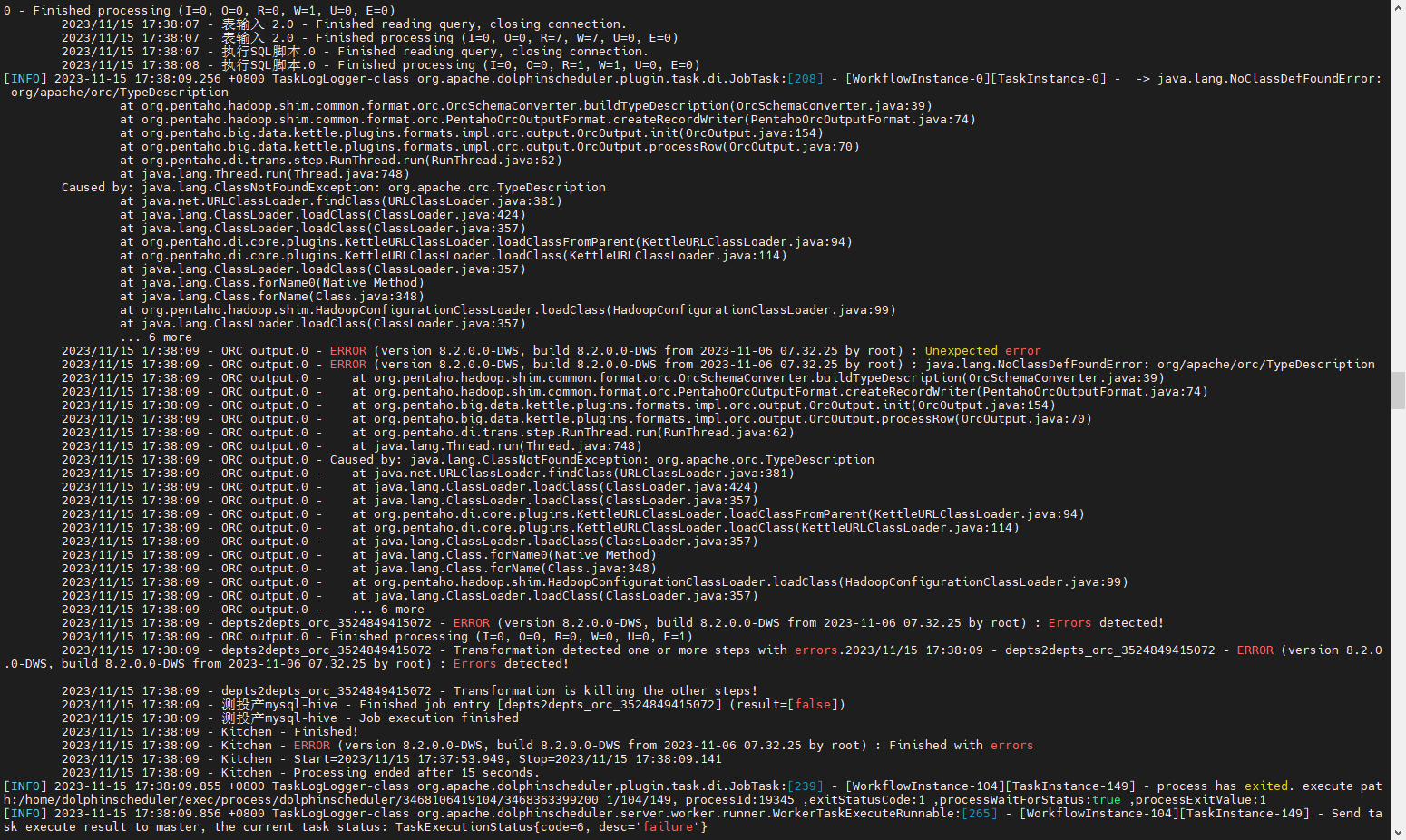Click the [WorkflowInstance-0][TaskInstance-0] tag
This screenshot has width=1406, height=840.
tap(975, 79)
